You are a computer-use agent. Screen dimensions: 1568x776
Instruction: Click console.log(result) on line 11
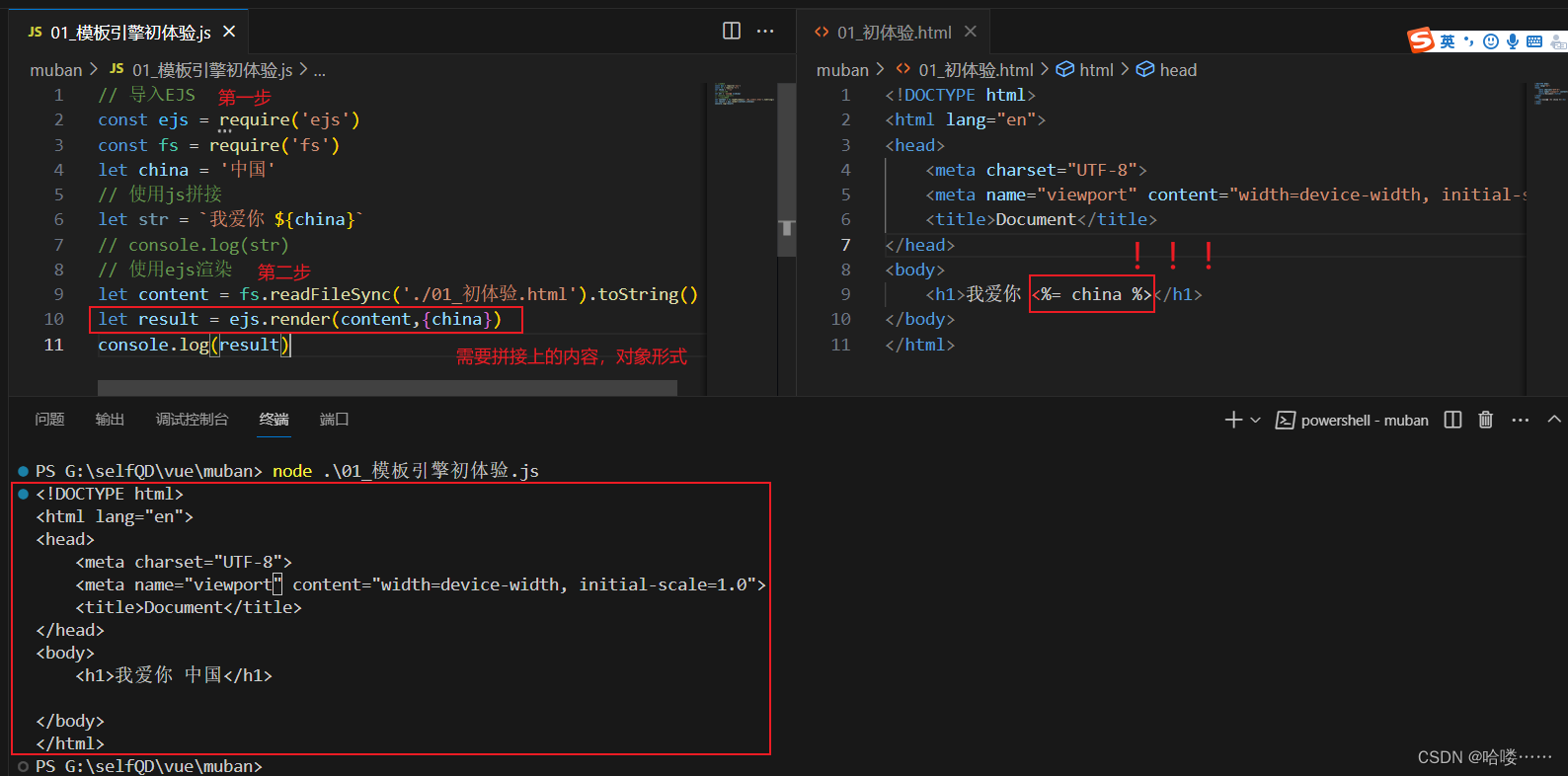pyautogui.click(x=194, y=345)
